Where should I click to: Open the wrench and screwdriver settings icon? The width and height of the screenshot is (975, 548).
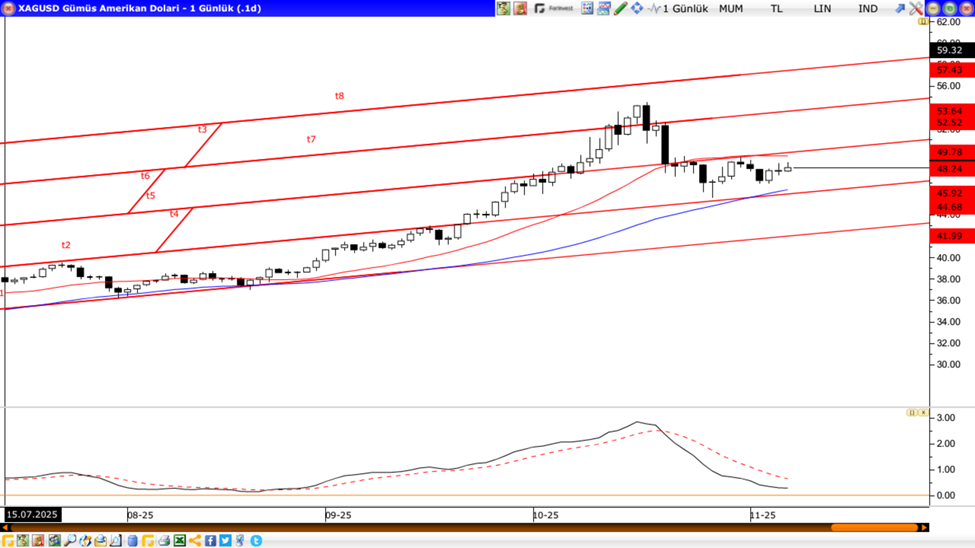915,8
